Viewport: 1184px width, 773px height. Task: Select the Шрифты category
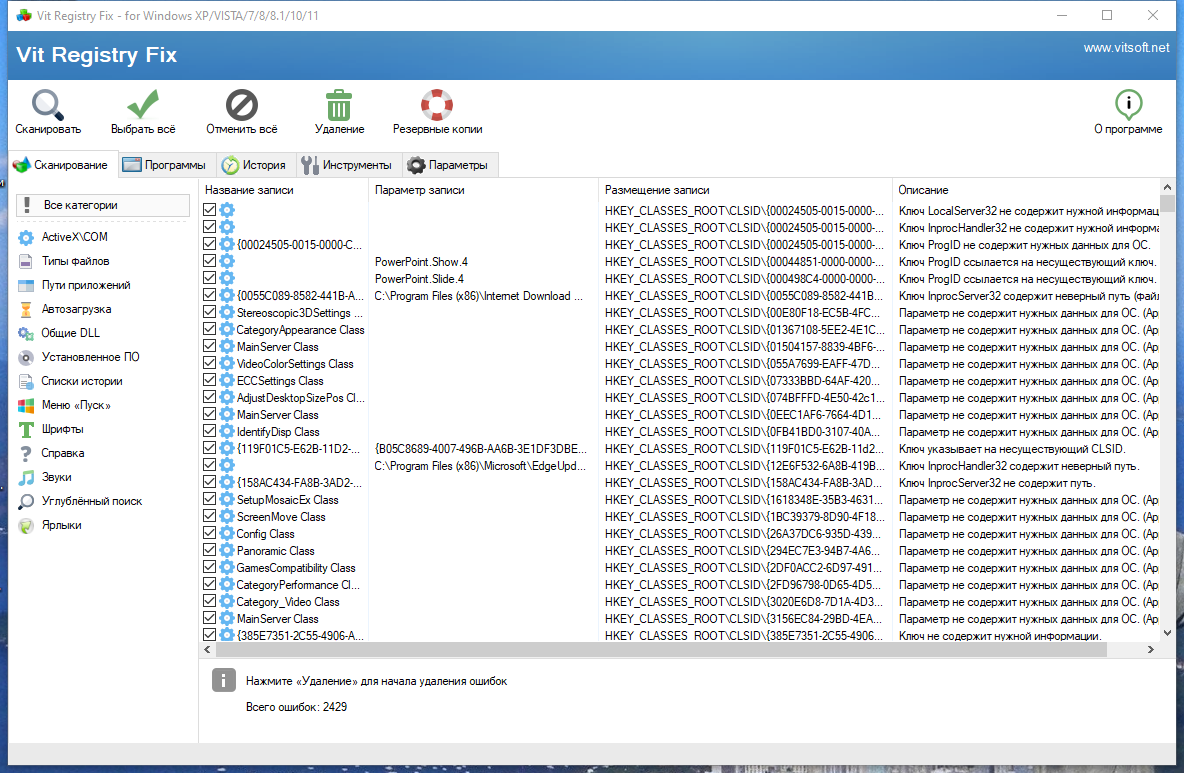(x=62, y=429)
